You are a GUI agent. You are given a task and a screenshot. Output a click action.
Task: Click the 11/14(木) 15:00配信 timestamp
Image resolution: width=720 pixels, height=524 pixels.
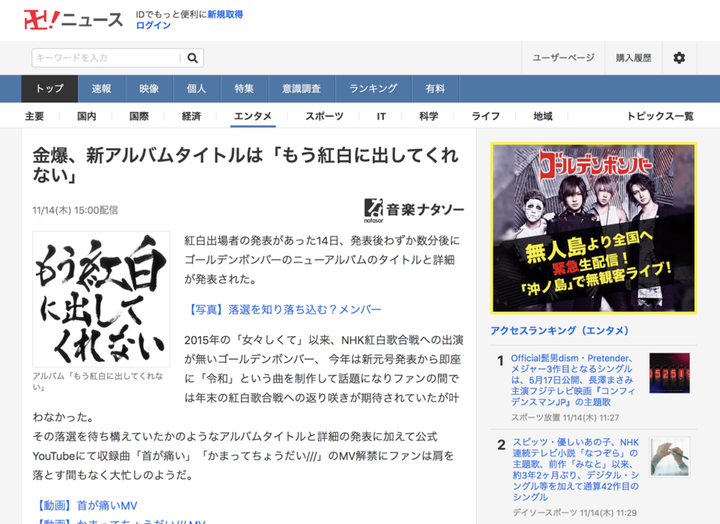(x=75, y=210)
